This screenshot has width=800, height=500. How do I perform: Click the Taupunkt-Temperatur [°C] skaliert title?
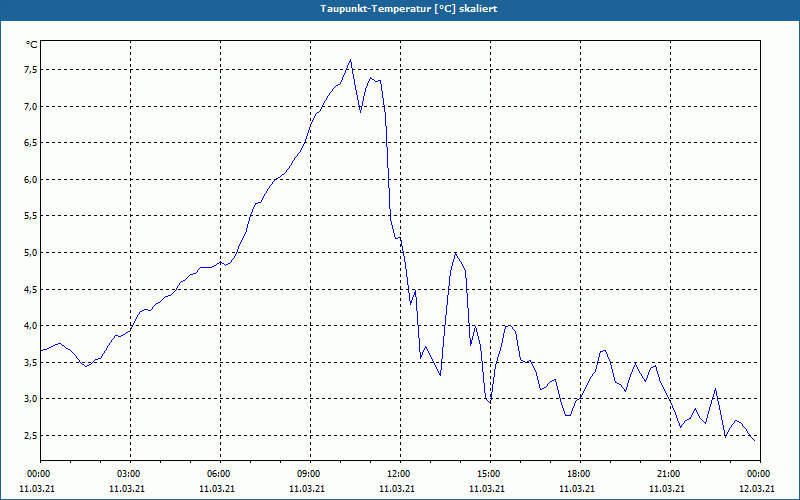click(409, 9)
